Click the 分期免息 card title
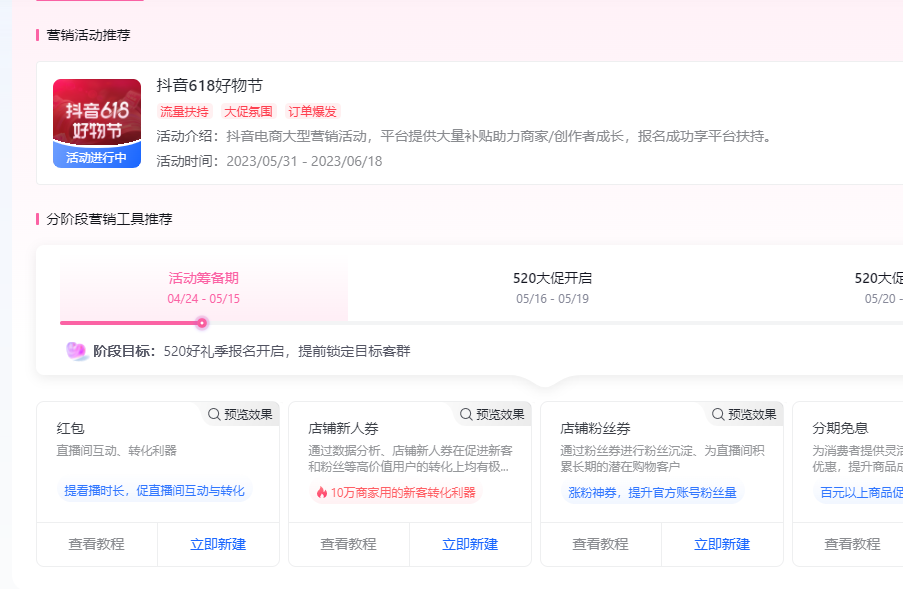Screen dimensions: 903x589 840,428
